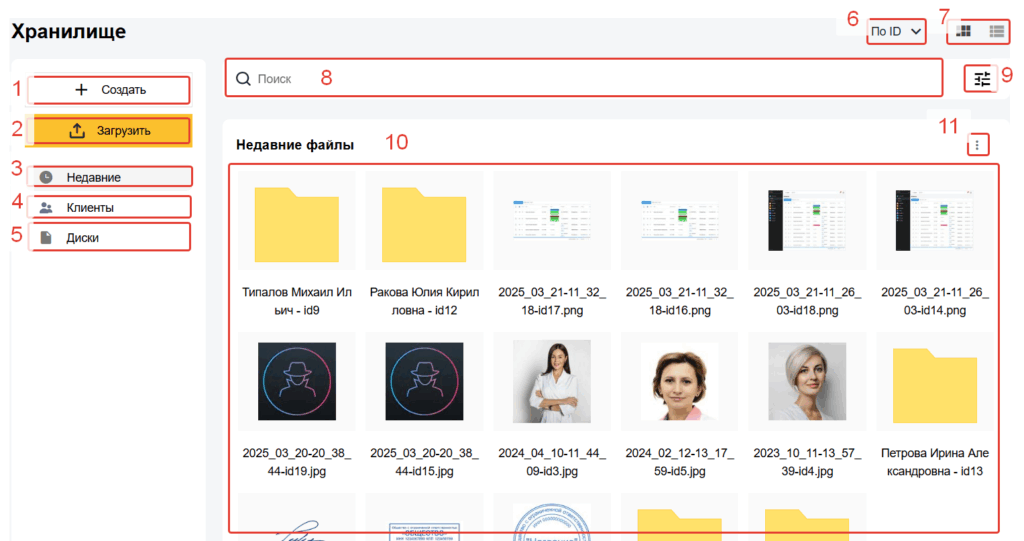Open the Недавние section
1024x541 pixels.
coord(110,177)
